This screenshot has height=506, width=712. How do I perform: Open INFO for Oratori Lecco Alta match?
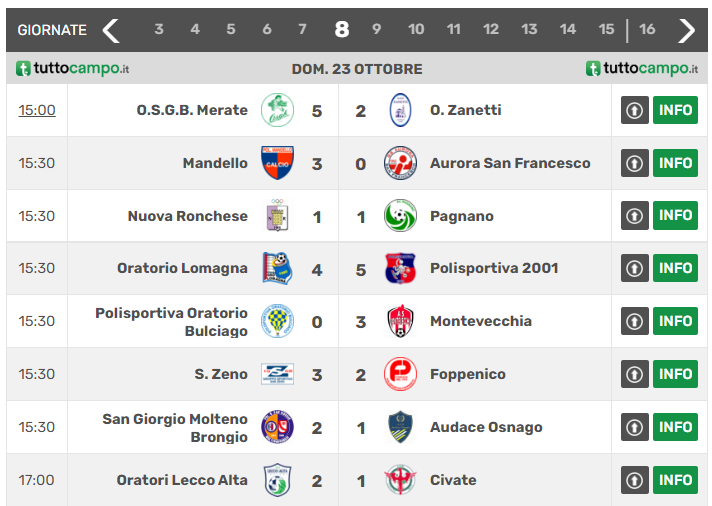[x=675, y=480]
